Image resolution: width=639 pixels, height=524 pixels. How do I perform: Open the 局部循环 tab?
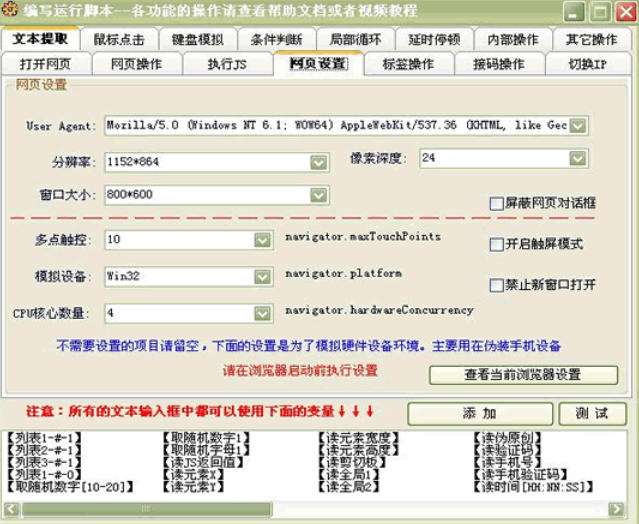(x=355, y=40)
